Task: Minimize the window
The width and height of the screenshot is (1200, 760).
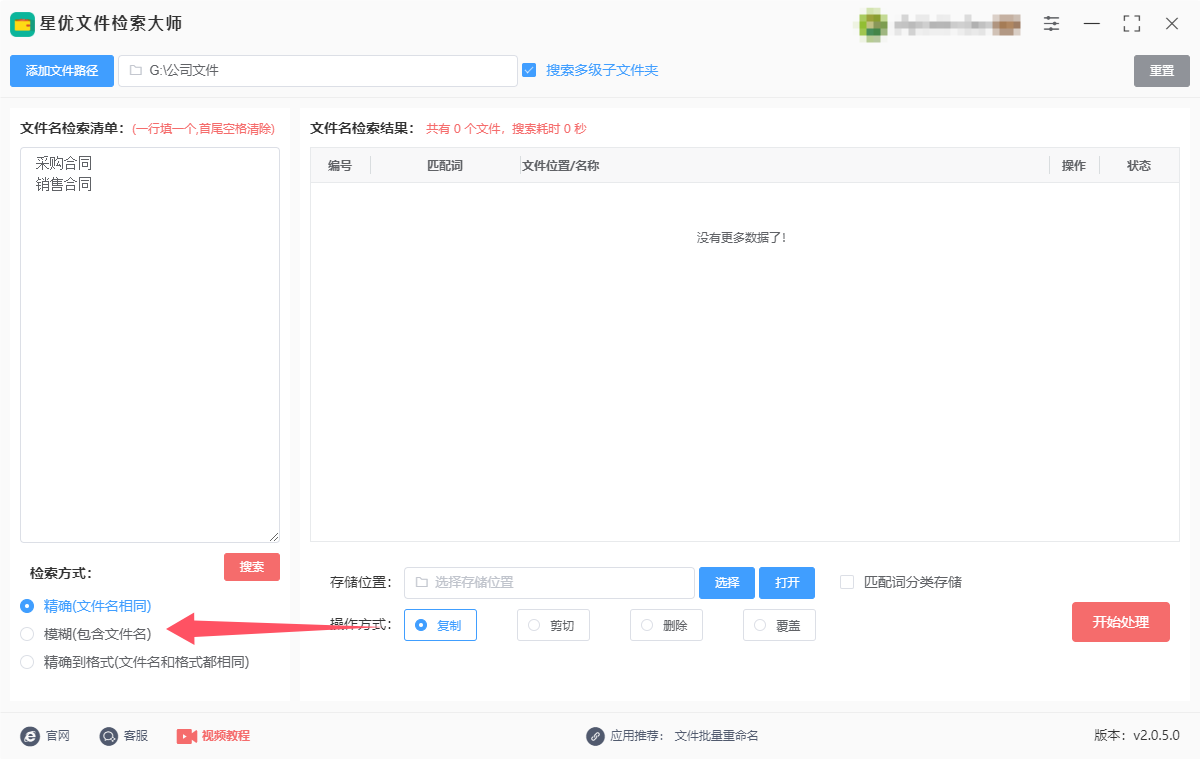Action: click(x=1092, y=24)
